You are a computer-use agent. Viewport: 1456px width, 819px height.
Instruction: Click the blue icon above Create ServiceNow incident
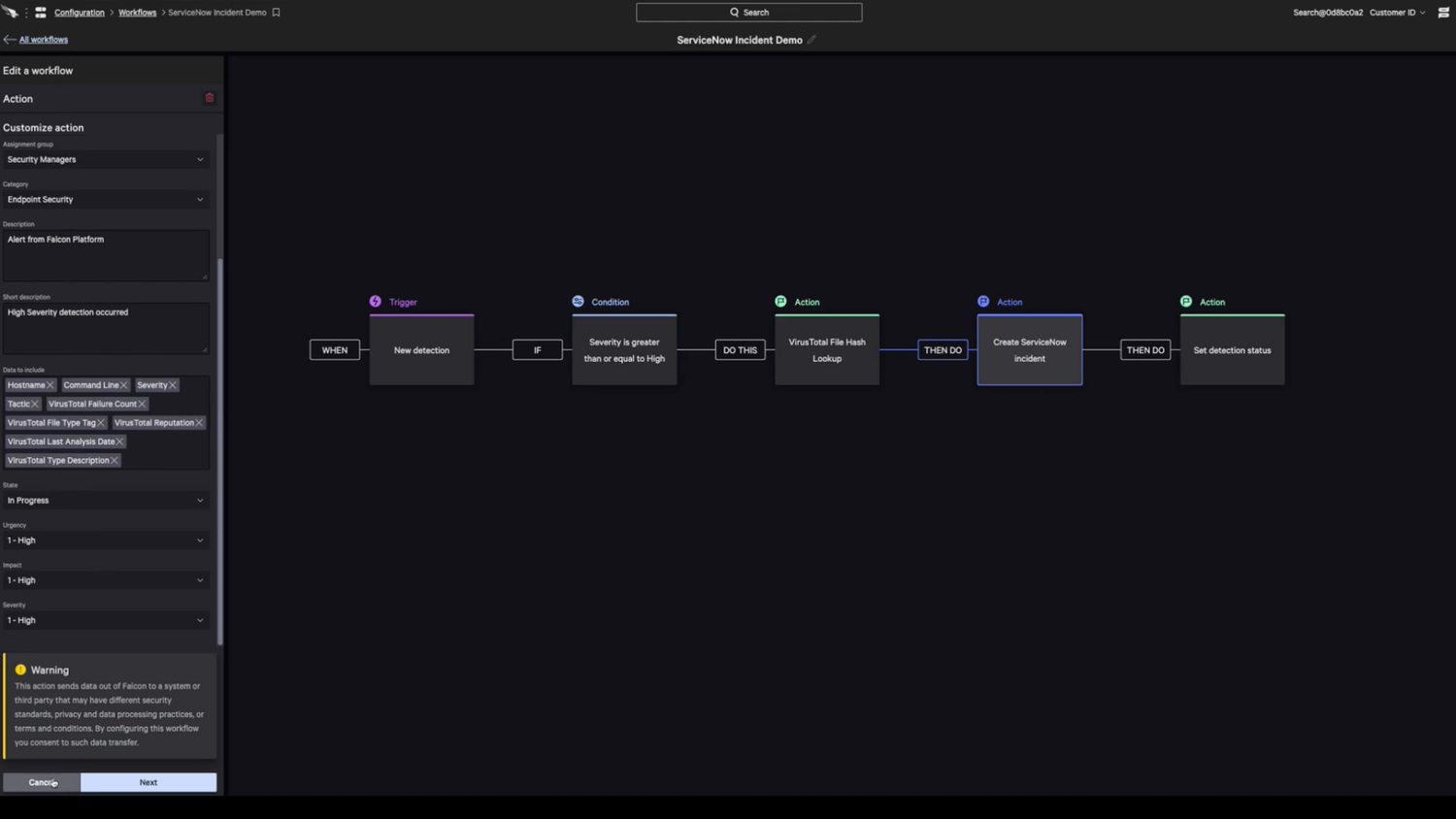pyautogui.click(x=983, y=302)
